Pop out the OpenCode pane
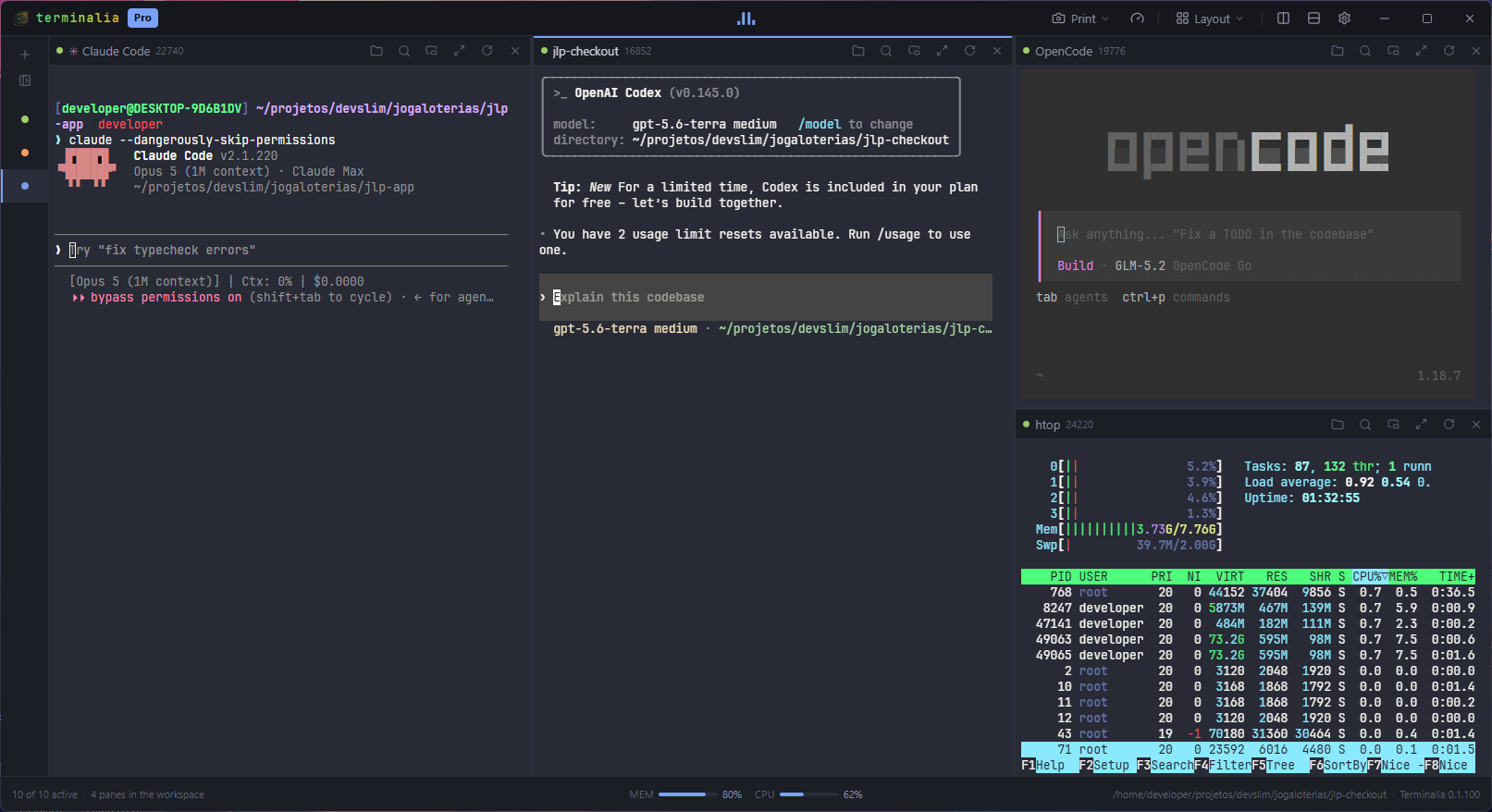 1393,51
